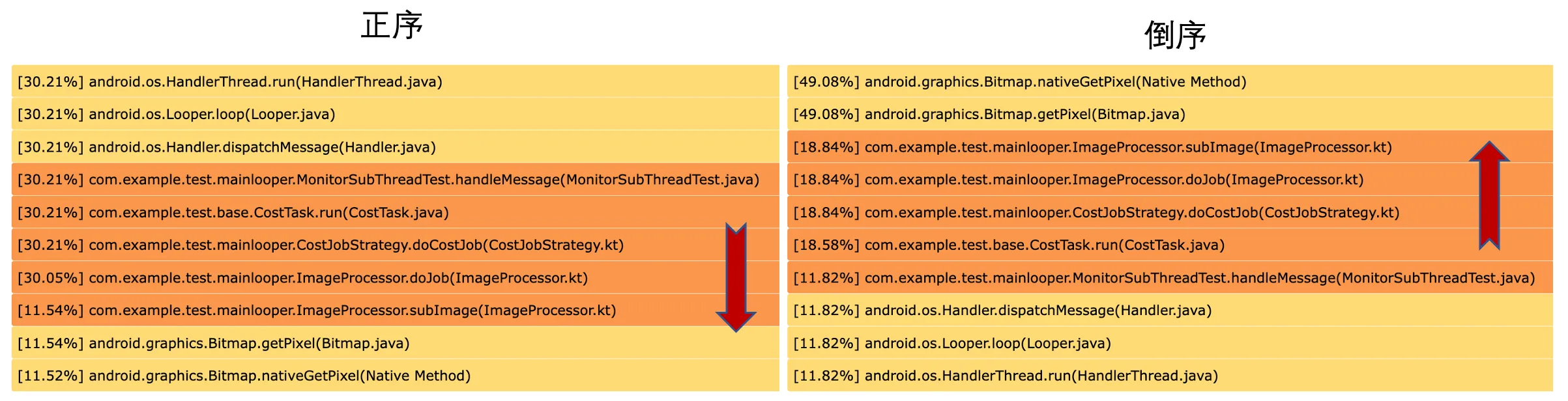
Task: Click the red downward arrow icon
Action: click(736, 277)
